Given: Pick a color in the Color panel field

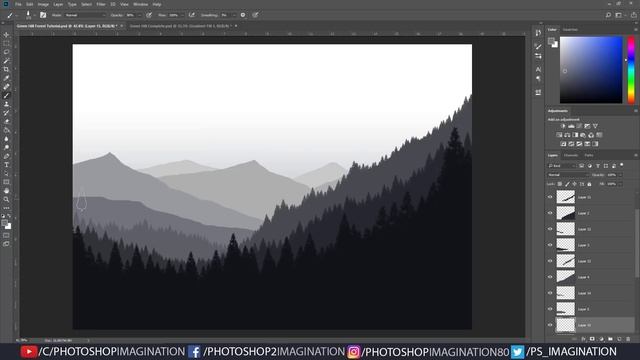Looking at the screenshot, I should point(591,69).
